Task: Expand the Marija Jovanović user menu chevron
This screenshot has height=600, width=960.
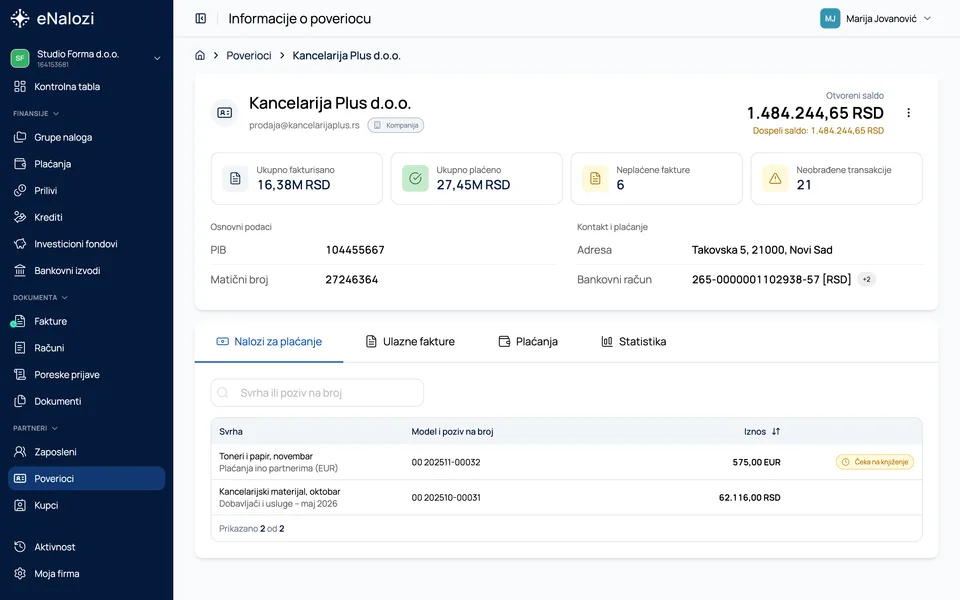Action: [927, 18]
